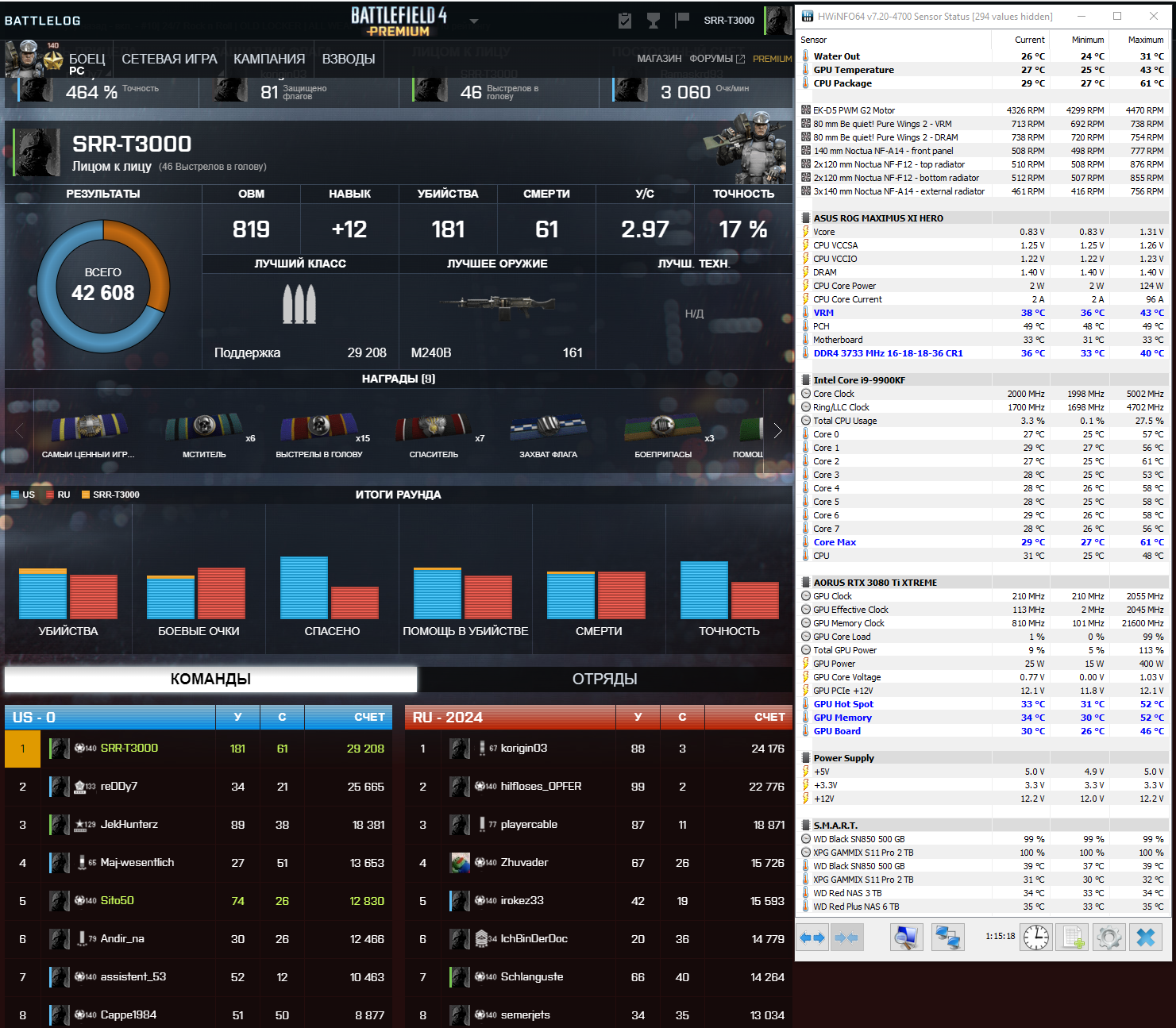1176x1028 pixels.
Task: Open player reDDy7 in US team
Action: pyautogui.click(x=119, y=786)
